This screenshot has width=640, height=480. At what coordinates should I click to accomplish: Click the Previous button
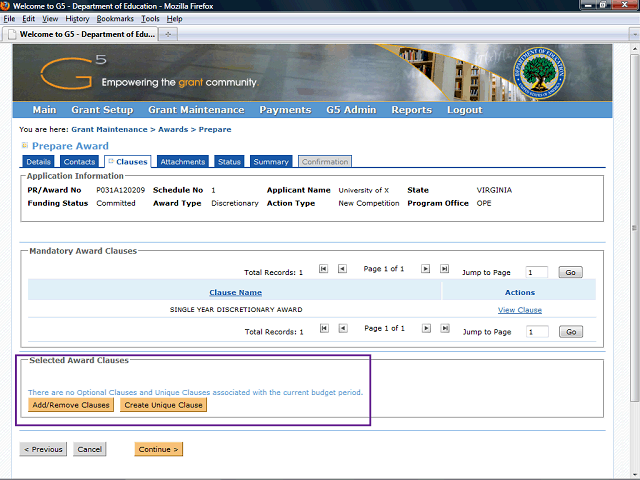43,449
